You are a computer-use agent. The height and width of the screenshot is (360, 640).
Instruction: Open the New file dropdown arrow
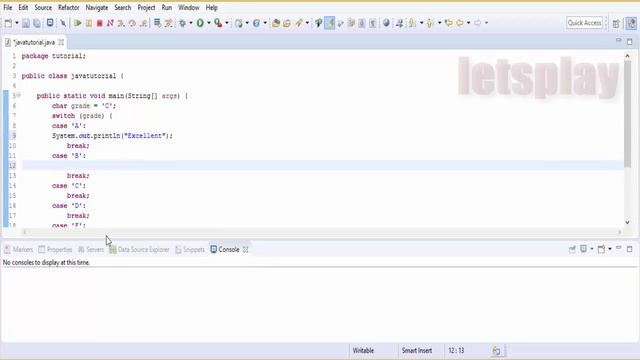point(17,23)
